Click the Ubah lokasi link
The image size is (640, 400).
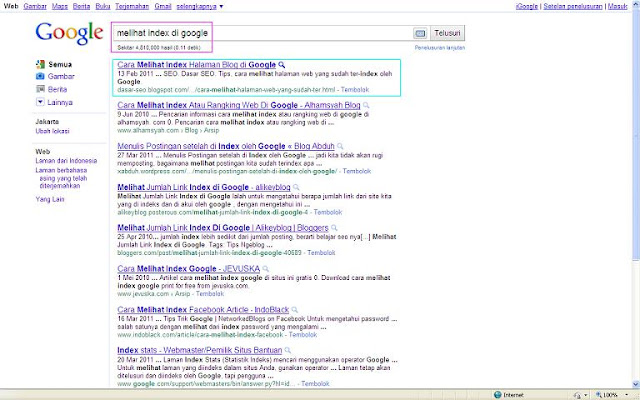(52, 131)
